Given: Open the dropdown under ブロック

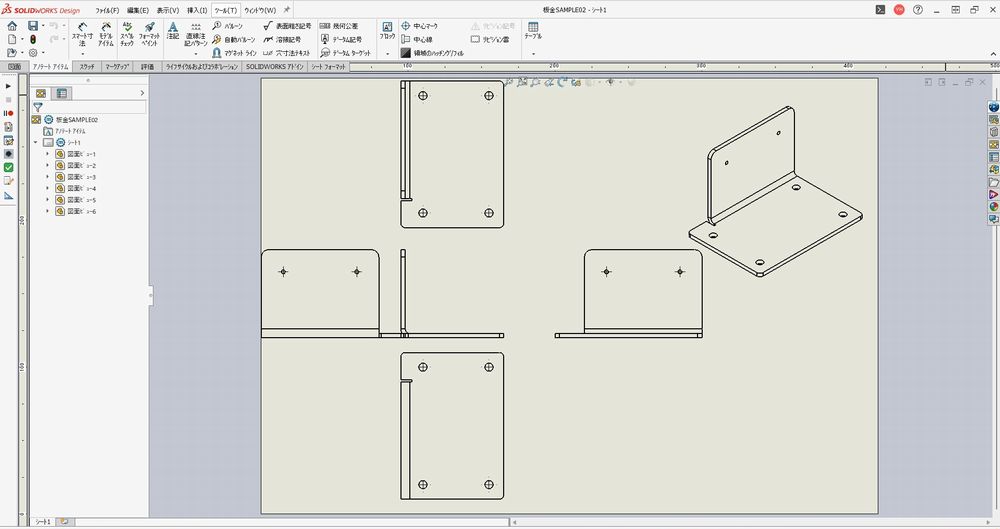Looking at the screenshot, I should tap(387, 54).
